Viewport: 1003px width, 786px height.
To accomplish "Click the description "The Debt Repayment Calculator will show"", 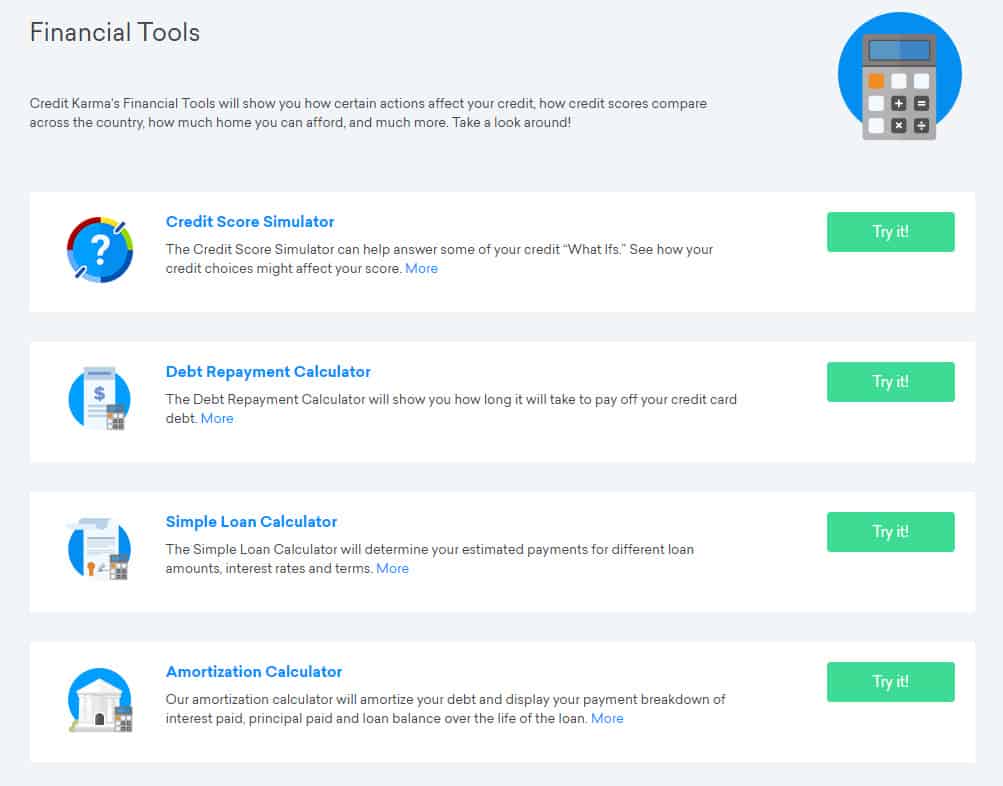I will tap(452, 409).
